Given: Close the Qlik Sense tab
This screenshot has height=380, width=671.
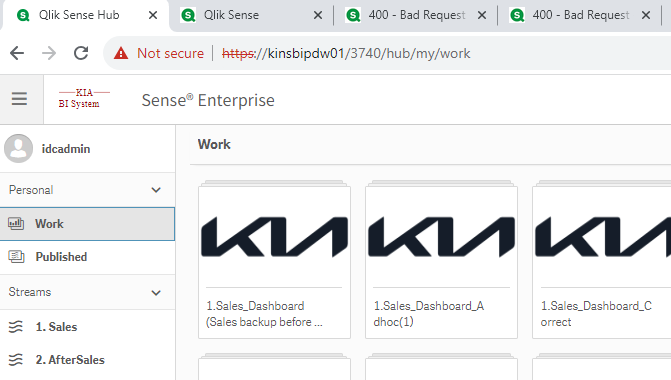Looking at the screenshot, I should pyautogui.click(x=318, y=15).
